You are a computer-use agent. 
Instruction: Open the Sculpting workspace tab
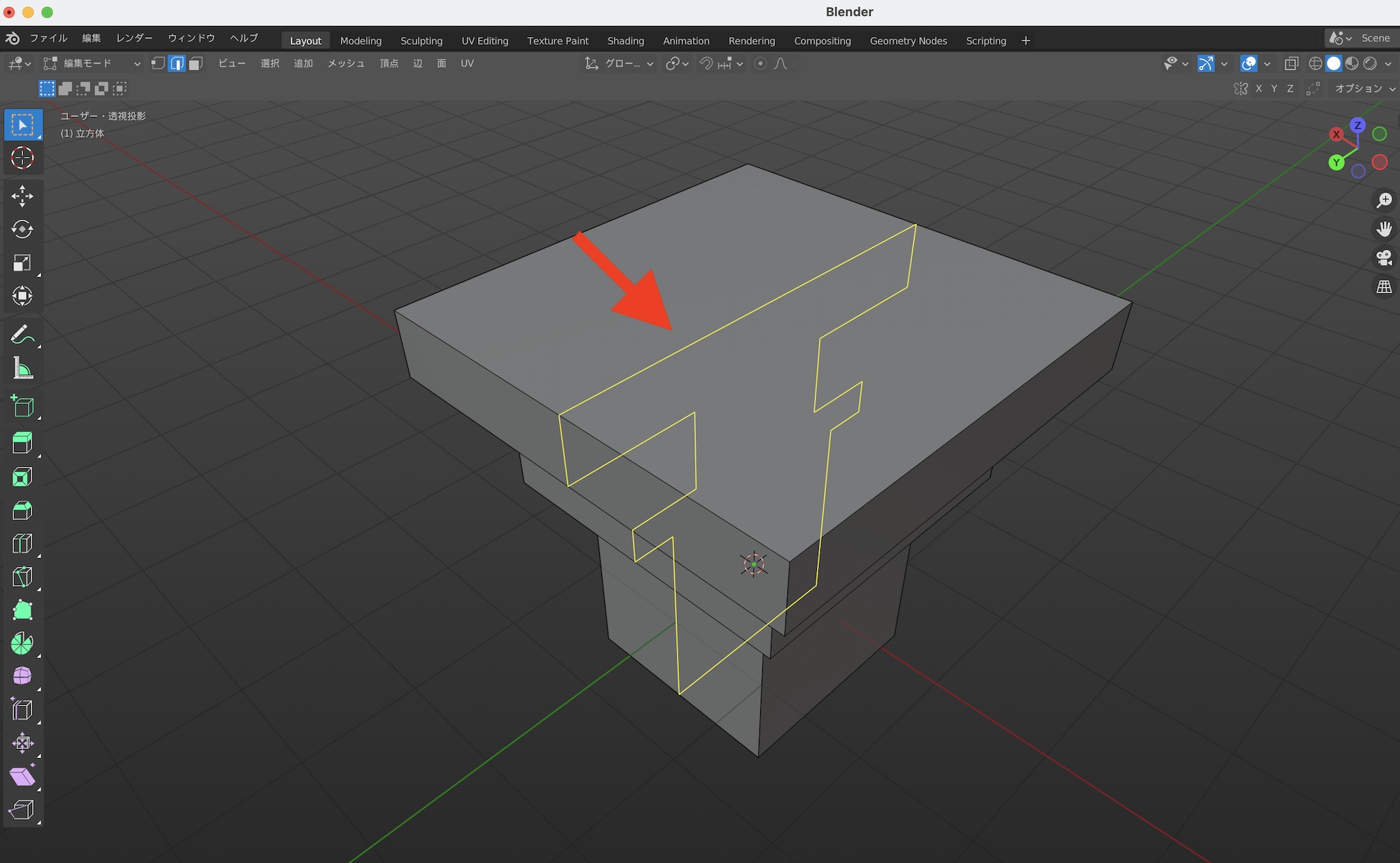click(x=421, y=41)
